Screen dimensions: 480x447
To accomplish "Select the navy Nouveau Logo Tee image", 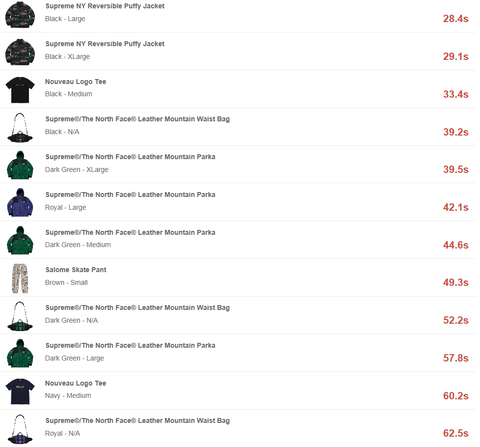I will pyautogui.click(x=20, y=391).
